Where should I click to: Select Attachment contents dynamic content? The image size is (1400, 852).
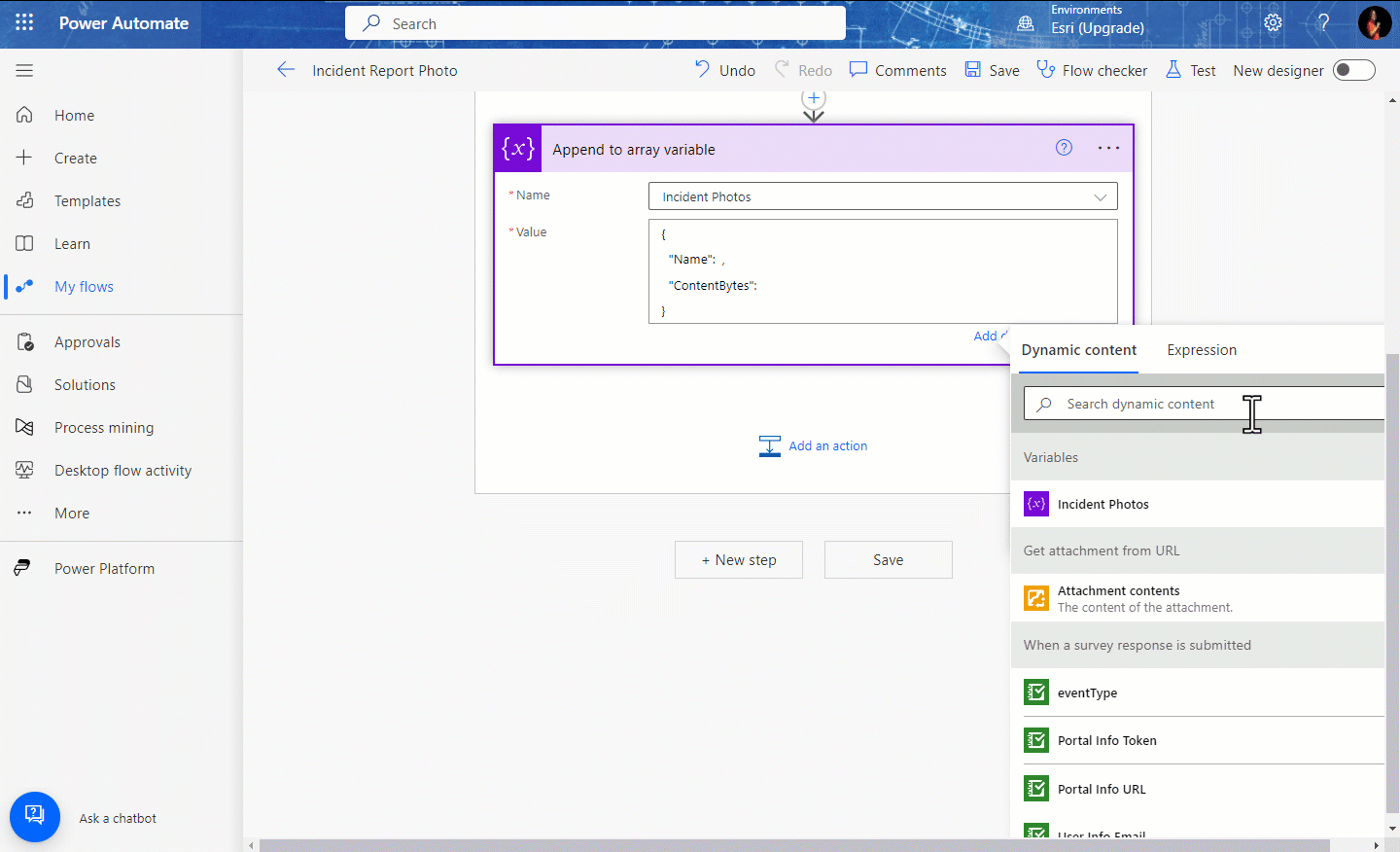coord(1198,598)
